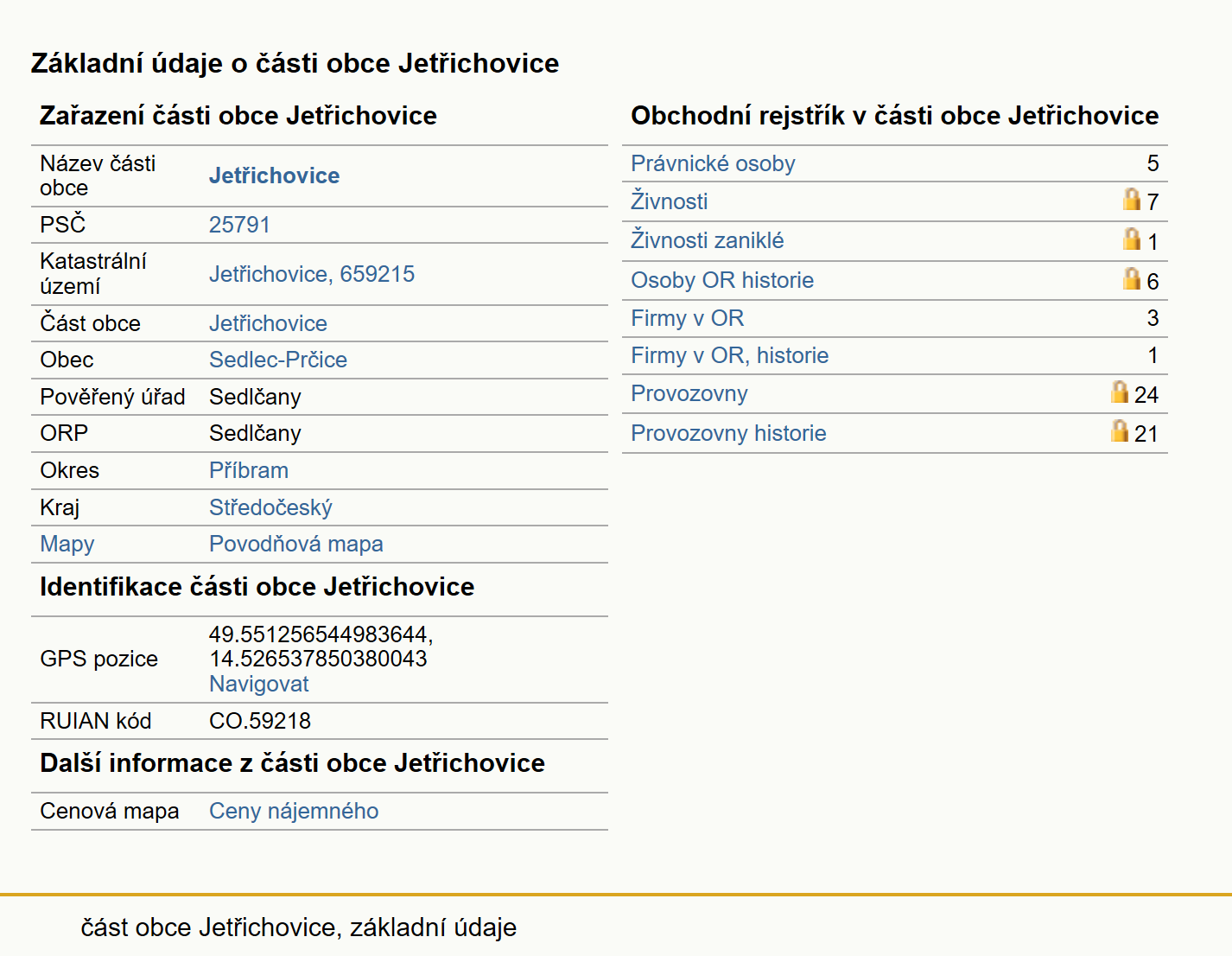Open Povodňová mapa link
This screenshot has height=956, width=1232.
(x=296, y=544)
